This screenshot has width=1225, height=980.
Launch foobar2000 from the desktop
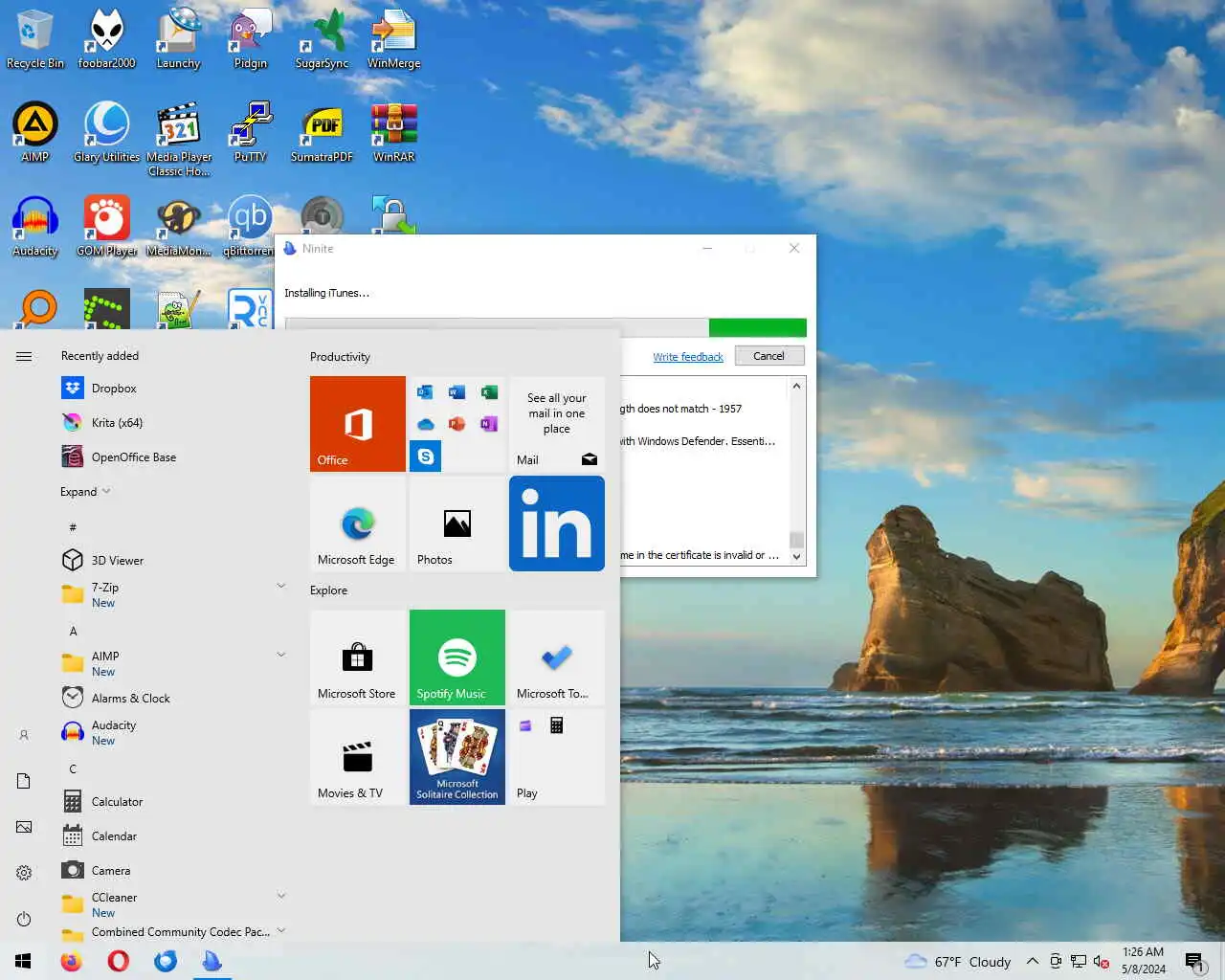(x=106, y=39)
